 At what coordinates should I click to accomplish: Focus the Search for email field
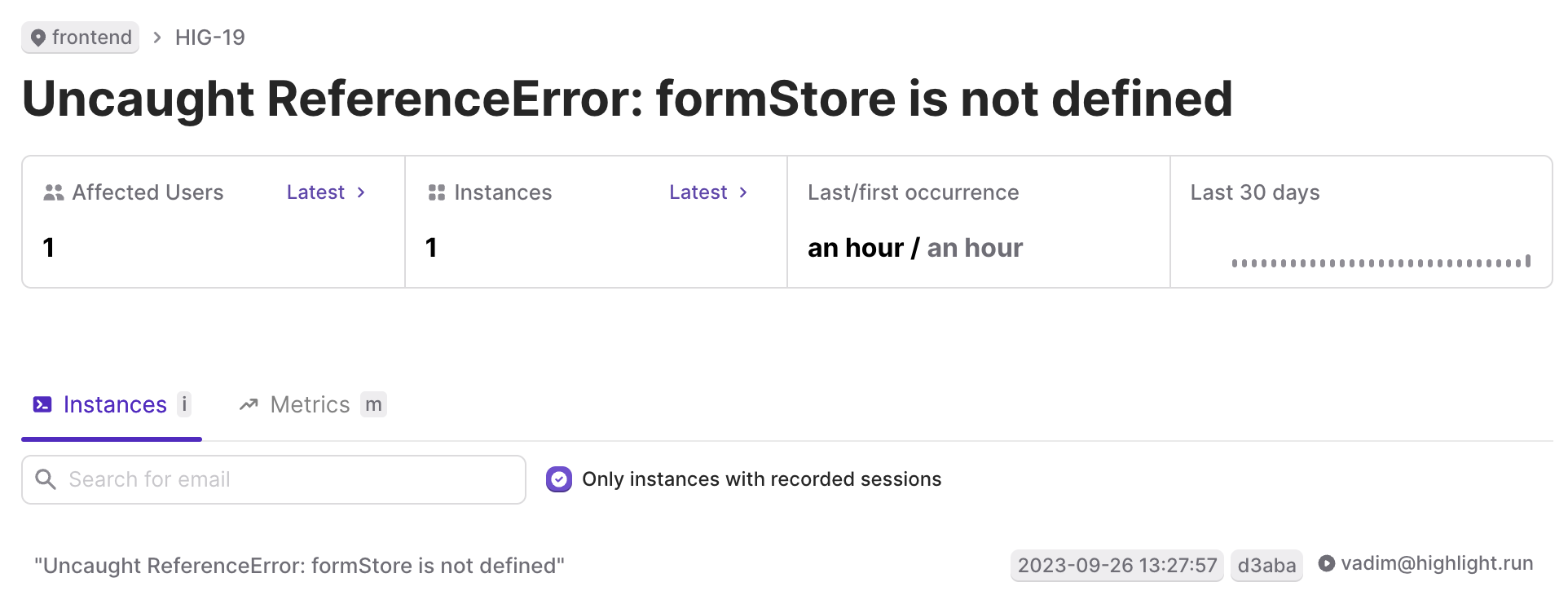pos(274,479)
